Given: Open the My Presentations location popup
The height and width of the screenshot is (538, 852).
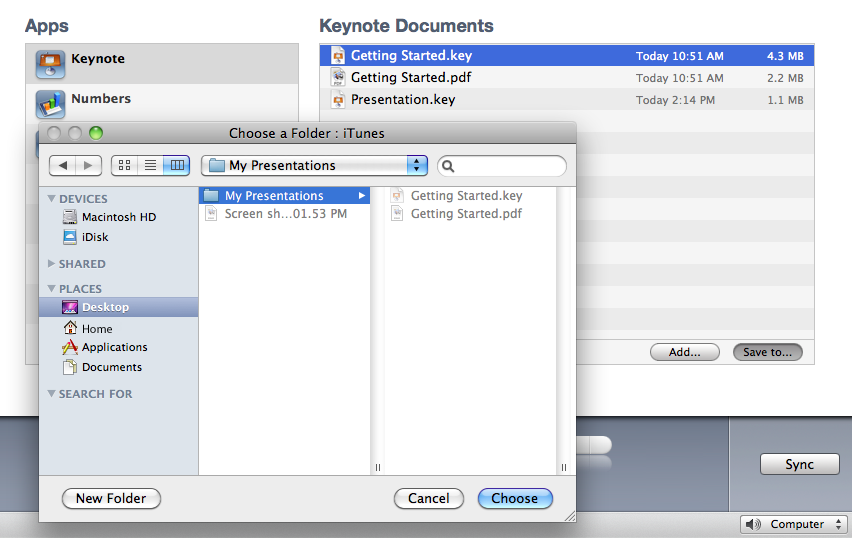Looking at the screenshot, I should click(x=314, y=165).
